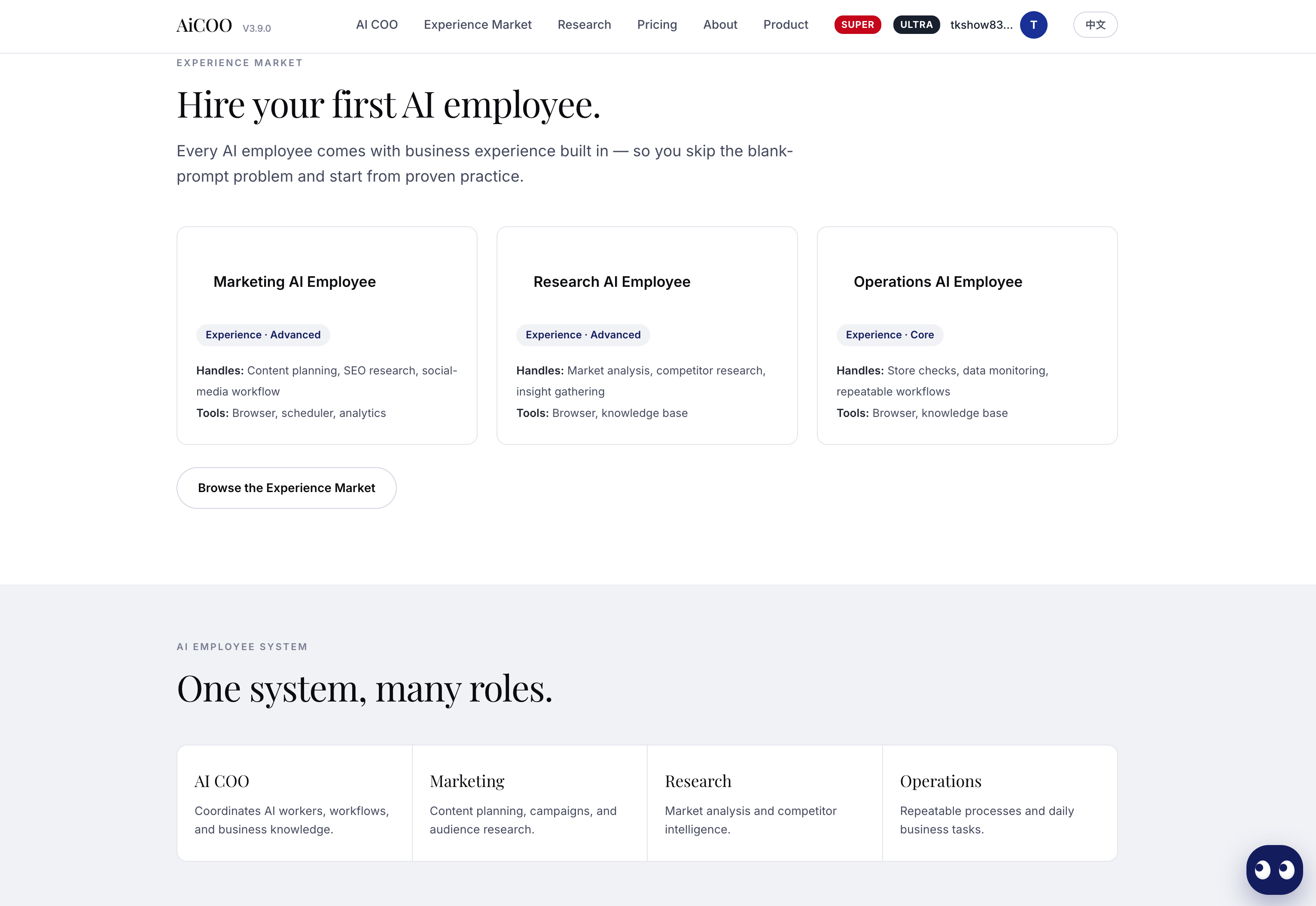Click the 'Tools: Browser, scheduler, analytics' line
The image size is (1316, 906).
pyautogui.click(x=291, y=413)
